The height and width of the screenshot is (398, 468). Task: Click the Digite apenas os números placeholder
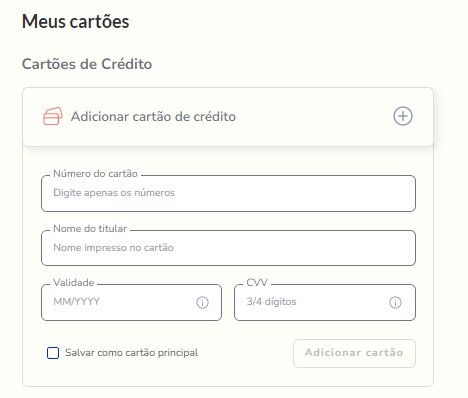(114, 193)
